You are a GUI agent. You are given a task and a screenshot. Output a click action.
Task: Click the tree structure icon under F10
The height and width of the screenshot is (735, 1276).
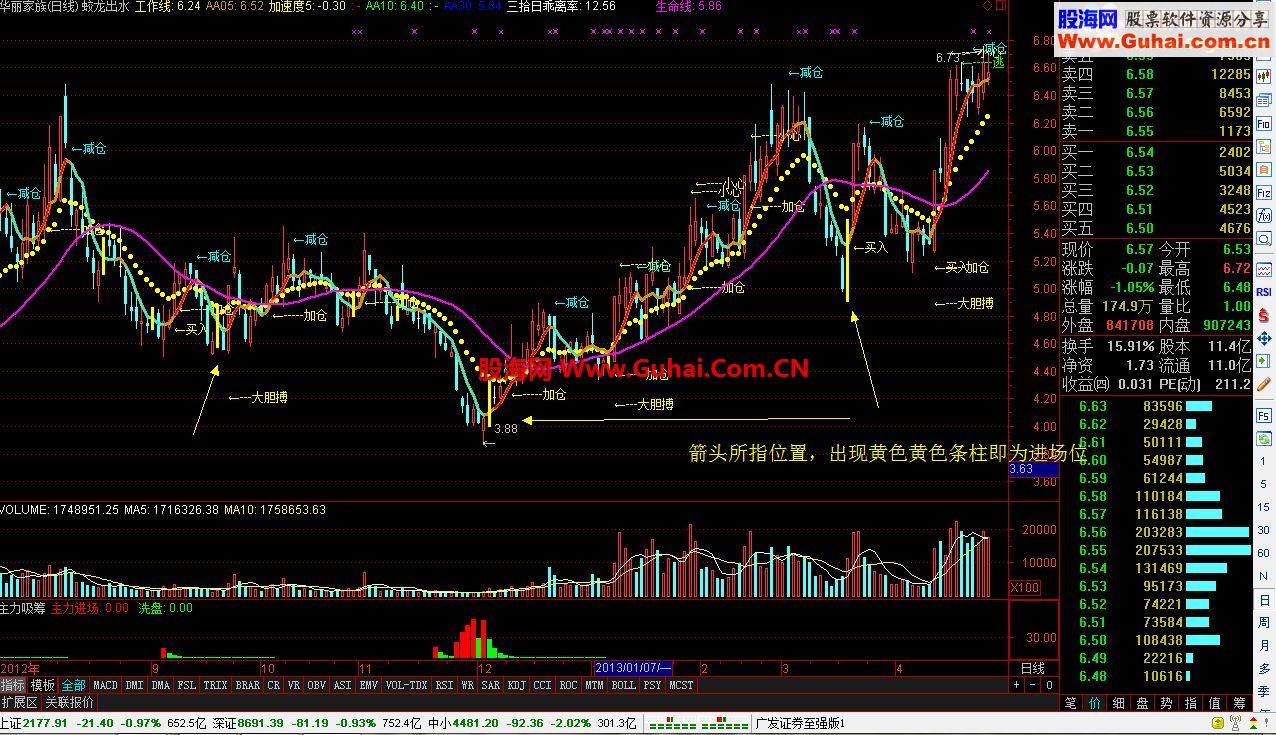(x=1264, y=148)
